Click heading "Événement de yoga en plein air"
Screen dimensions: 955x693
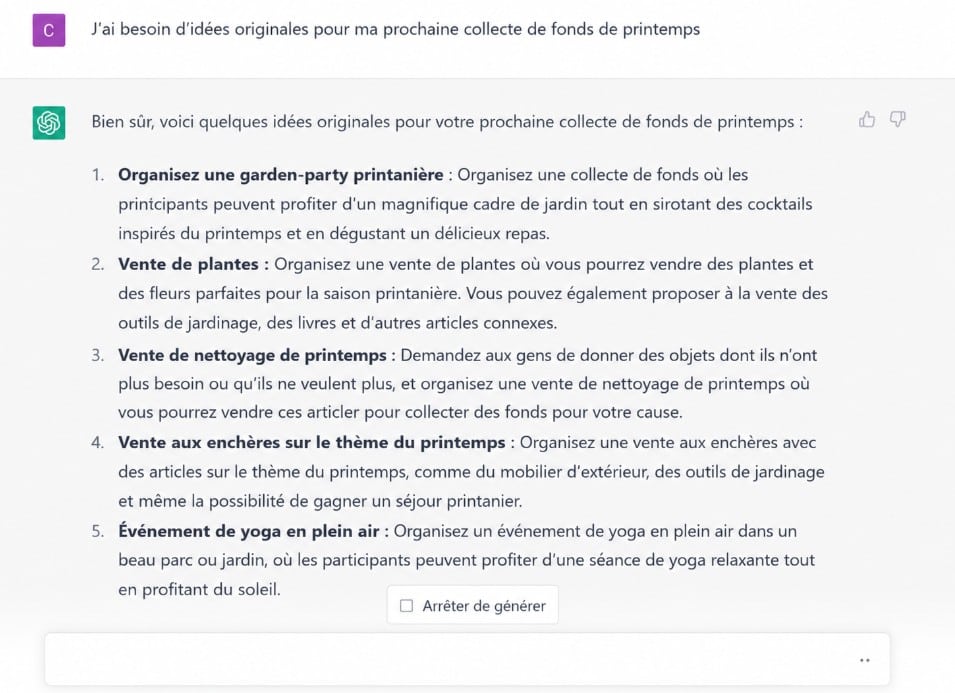pyautogui.click(x=249, y=531)
